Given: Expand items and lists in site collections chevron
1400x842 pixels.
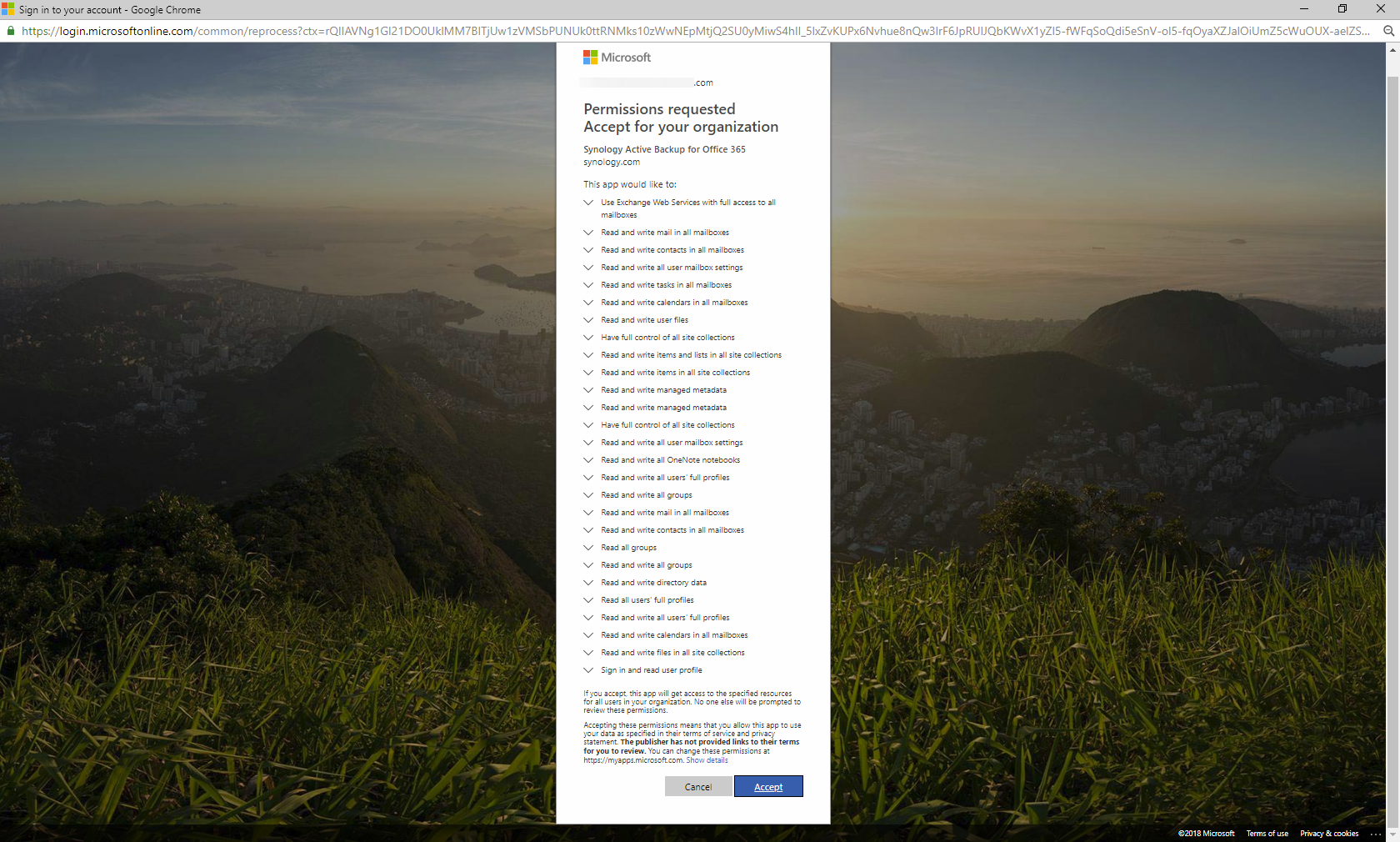Looking at the screenshot, I should [x=588, y=355].
